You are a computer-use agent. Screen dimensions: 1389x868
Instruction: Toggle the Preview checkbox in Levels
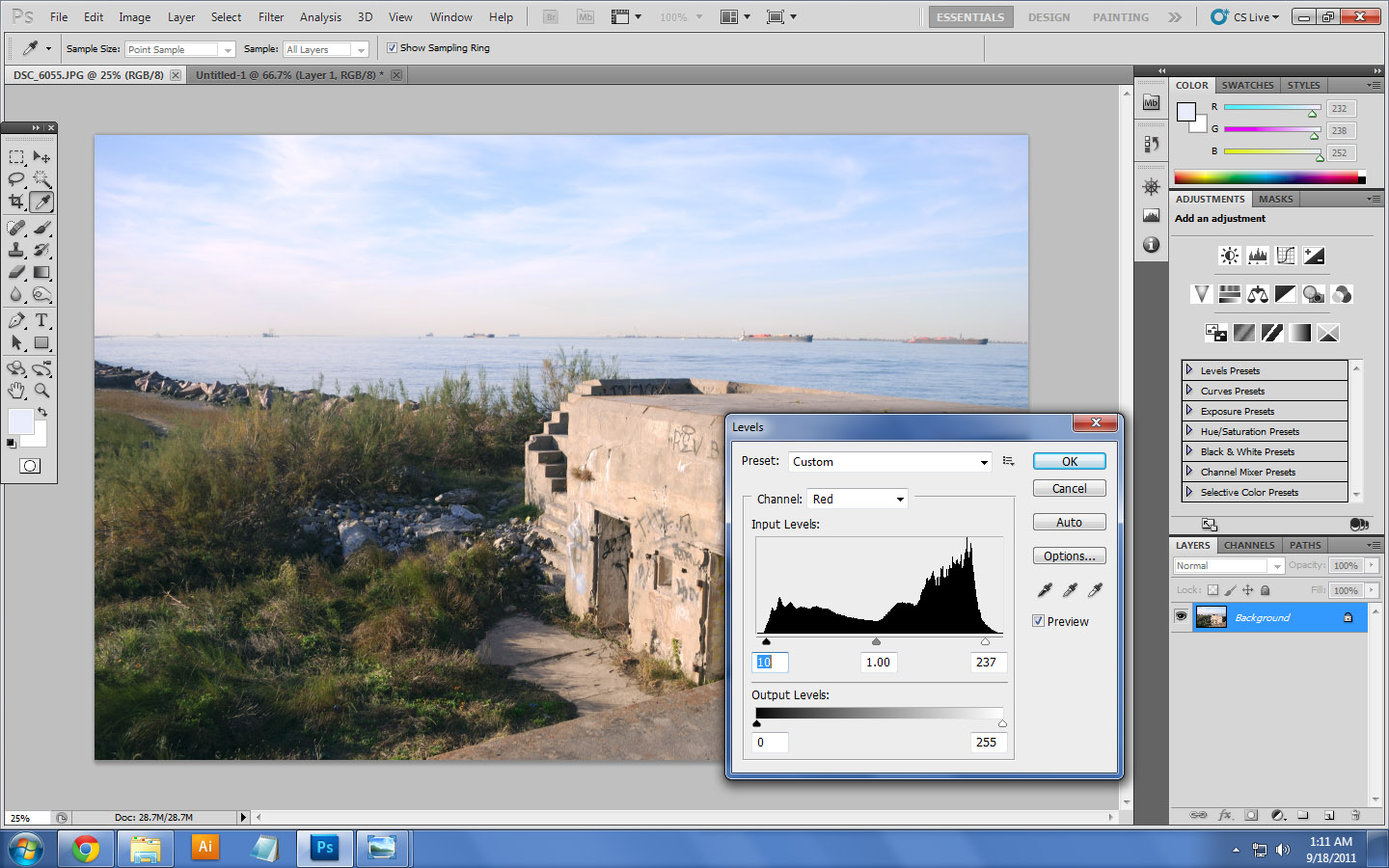[x=1038, y=621]
